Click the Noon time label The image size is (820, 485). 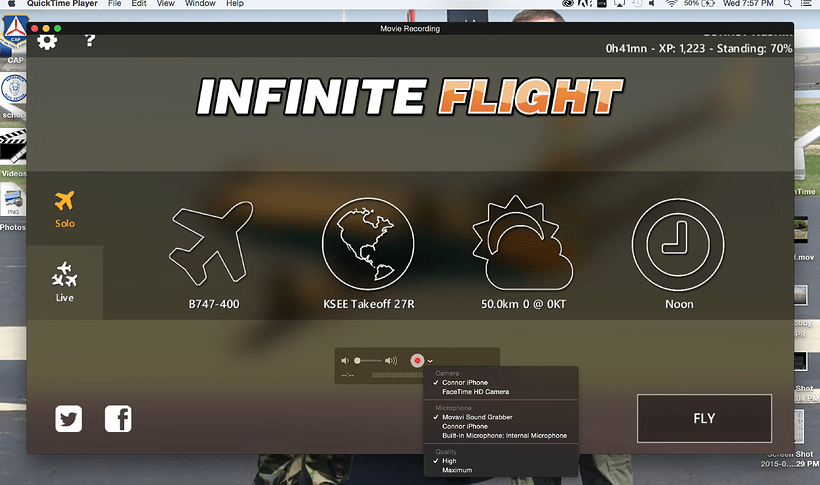pos(679,304)
